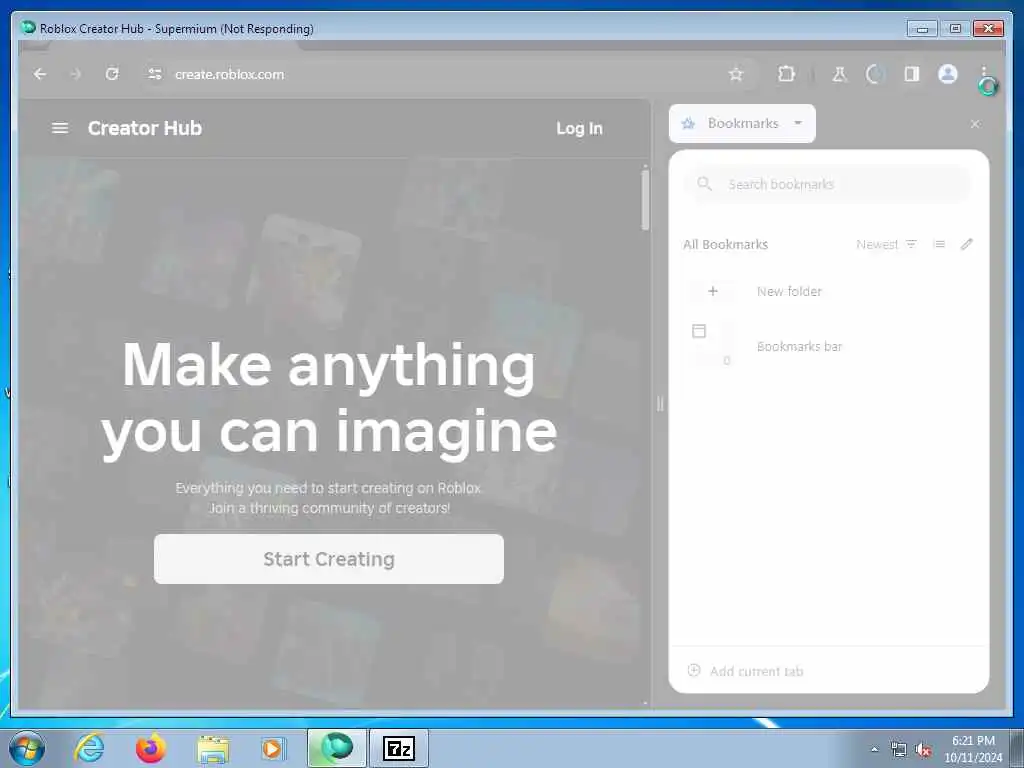Select Supermium taskbar button

[337, 748]
